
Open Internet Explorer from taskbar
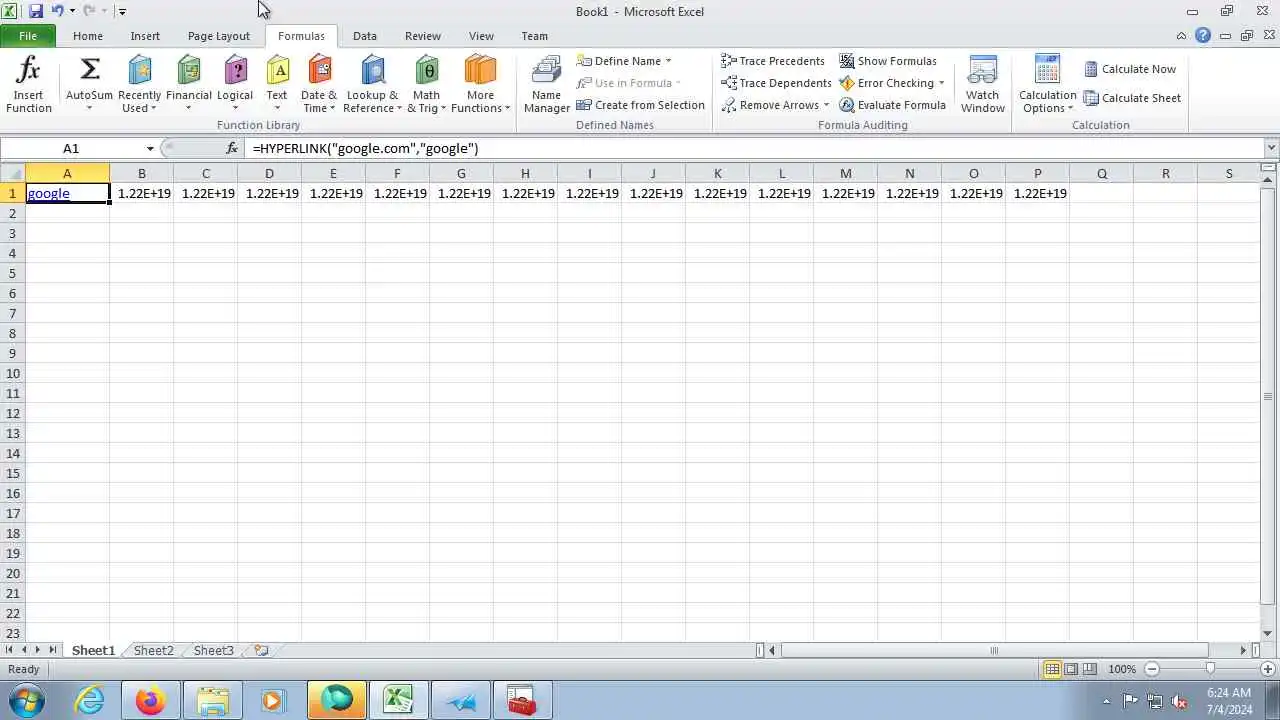pyautogui.click(x=90, y=700)
